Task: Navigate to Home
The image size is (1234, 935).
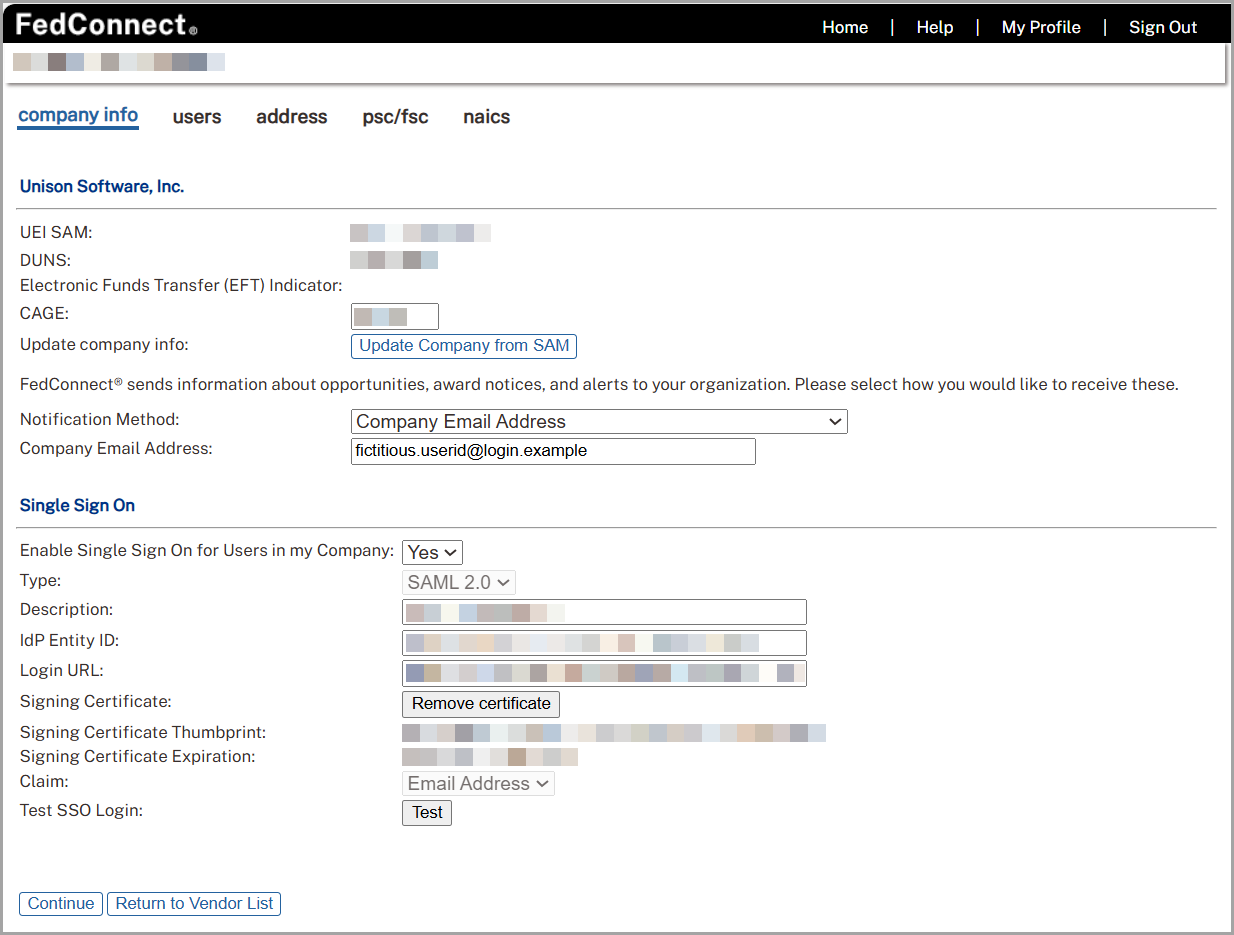Action: [844, 27]
